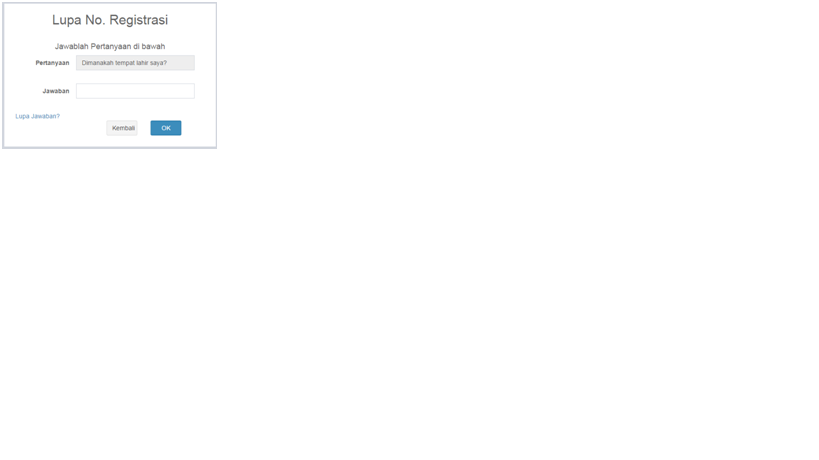Open the Lupa Jawaban? link
The height and width of the screenshot is (460, 819).
click(x=38, y=116)
